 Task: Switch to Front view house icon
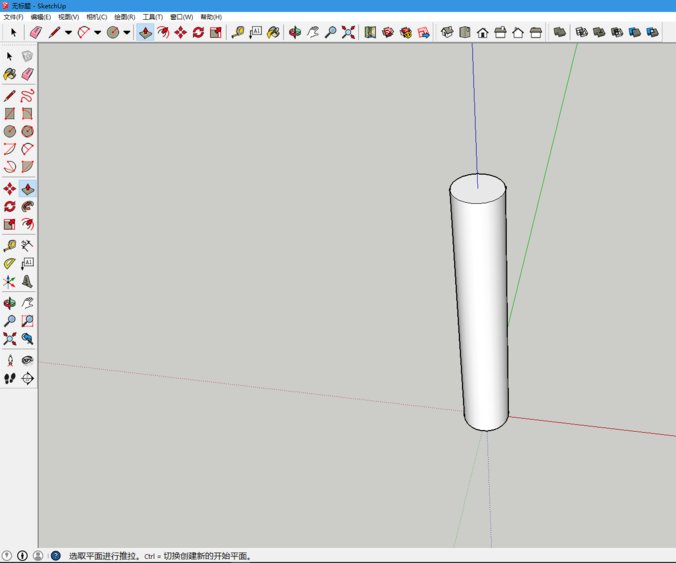coord(482,32)
